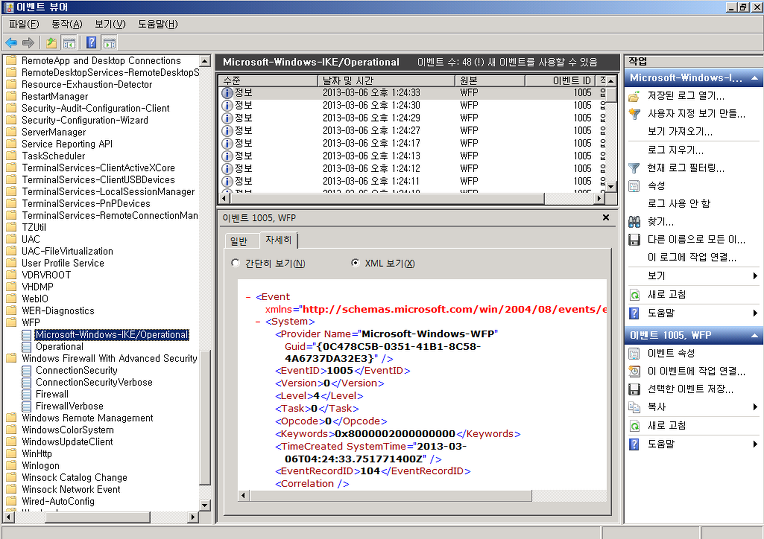Viewport: 764px width, 539px height.
Task: Collapse the Microsoft-Windows-I... actions section
Action: click(754, 78)
